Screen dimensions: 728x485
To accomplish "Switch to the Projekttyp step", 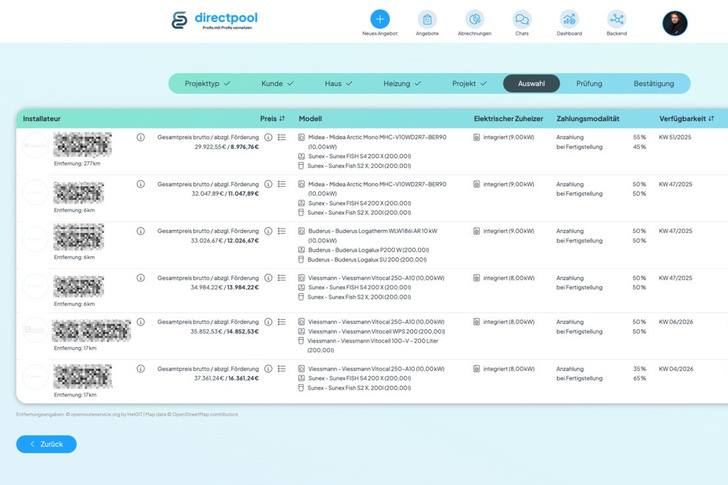I will coord(207,84).
